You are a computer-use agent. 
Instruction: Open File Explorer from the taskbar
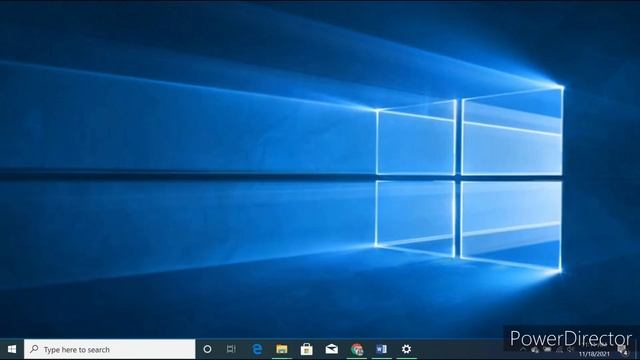(282, 349)
